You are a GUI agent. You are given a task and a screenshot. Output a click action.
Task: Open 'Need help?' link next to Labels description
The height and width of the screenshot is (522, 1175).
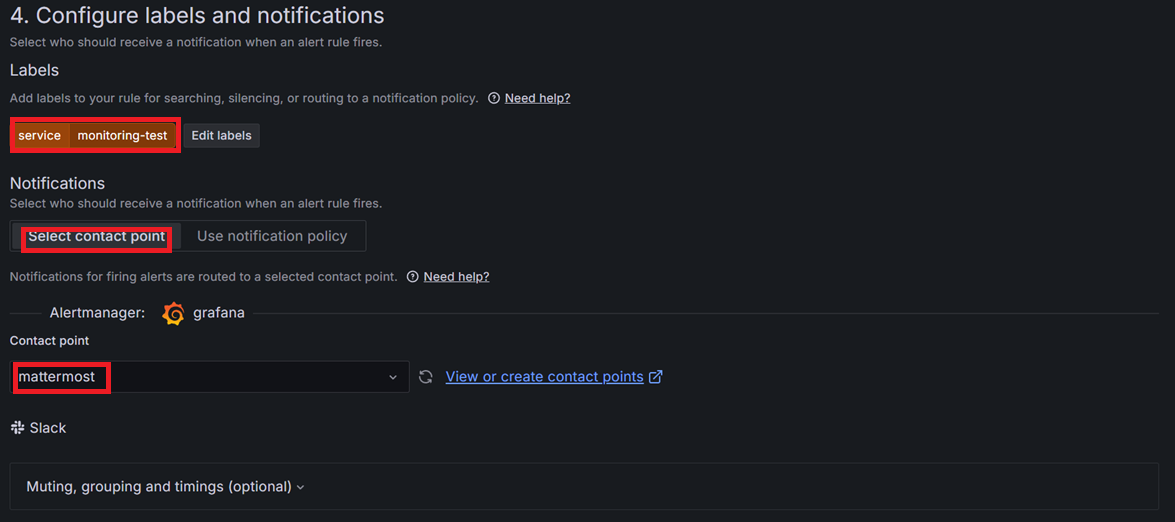pos(537,98)
